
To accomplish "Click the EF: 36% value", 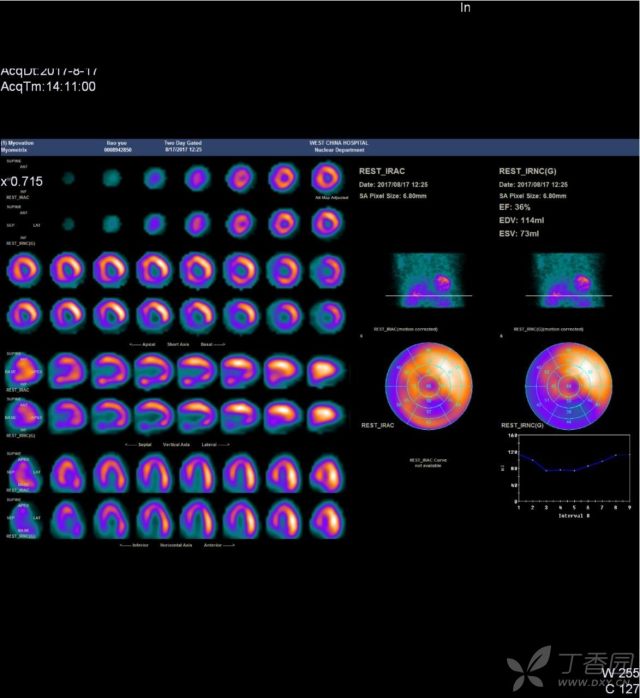I will (514, 207).
